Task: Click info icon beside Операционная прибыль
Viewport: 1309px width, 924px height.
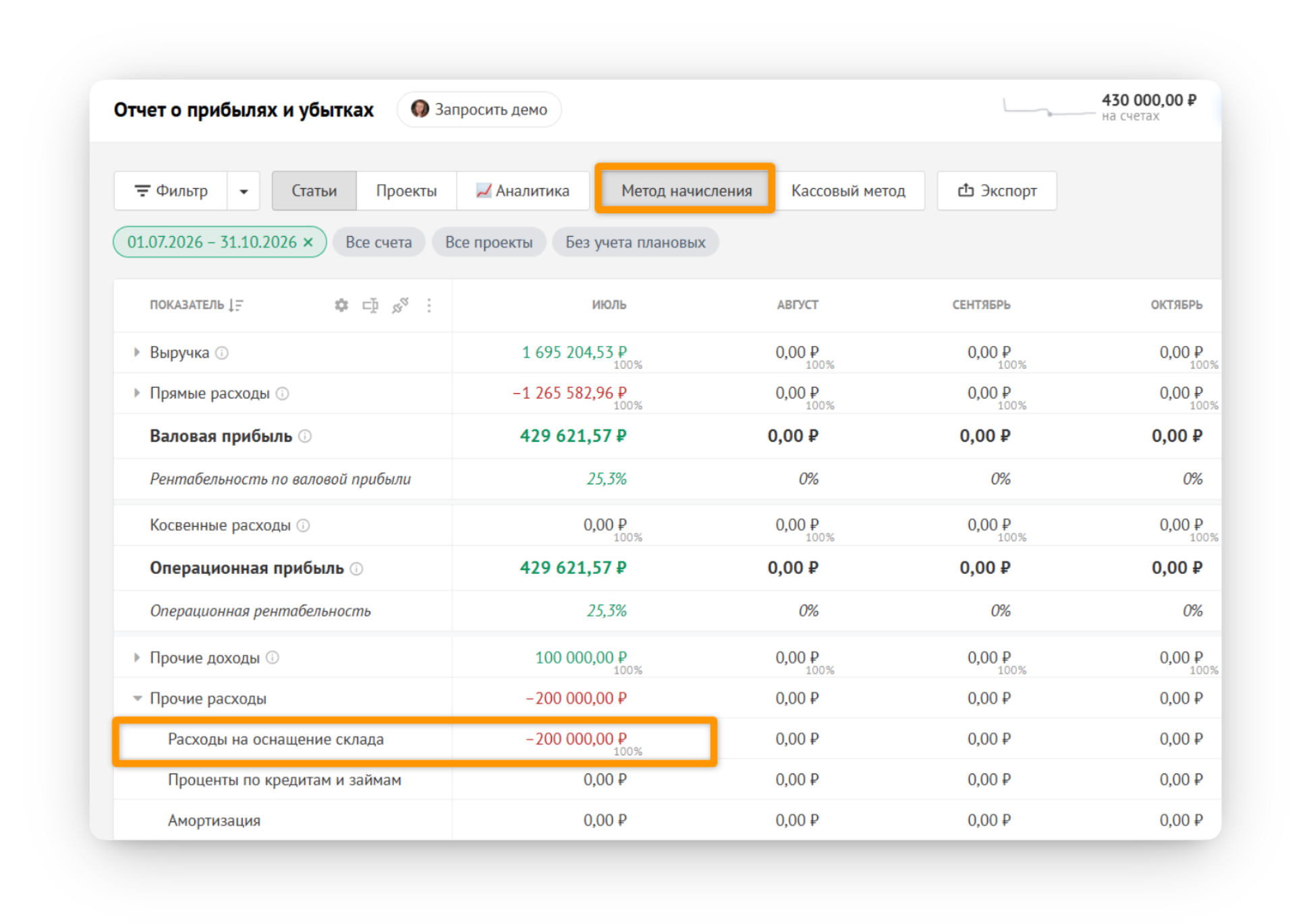Action: (x=357, y=569)
